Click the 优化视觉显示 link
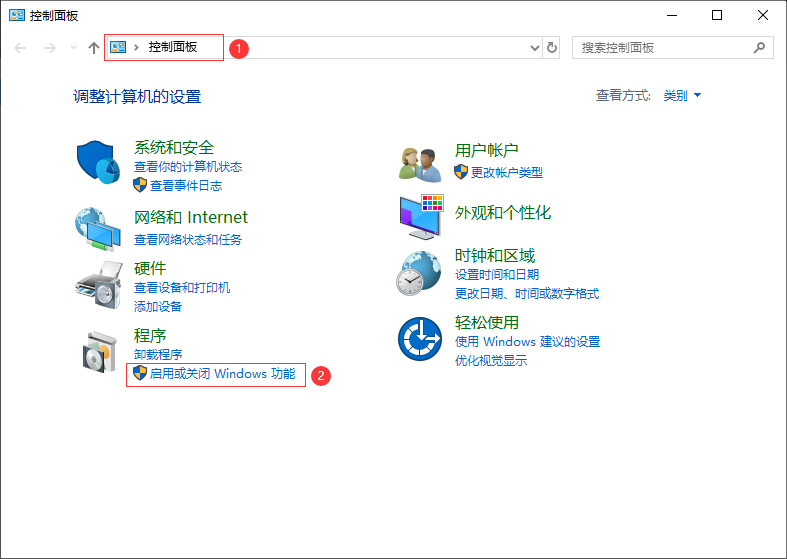Viewport: 787px width, 559px height. 490,361
